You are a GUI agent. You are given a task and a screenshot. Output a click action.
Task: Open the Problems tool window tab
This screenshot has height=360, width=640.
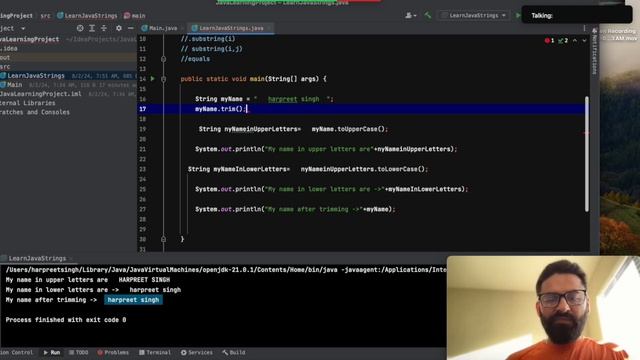click(113, 352)
